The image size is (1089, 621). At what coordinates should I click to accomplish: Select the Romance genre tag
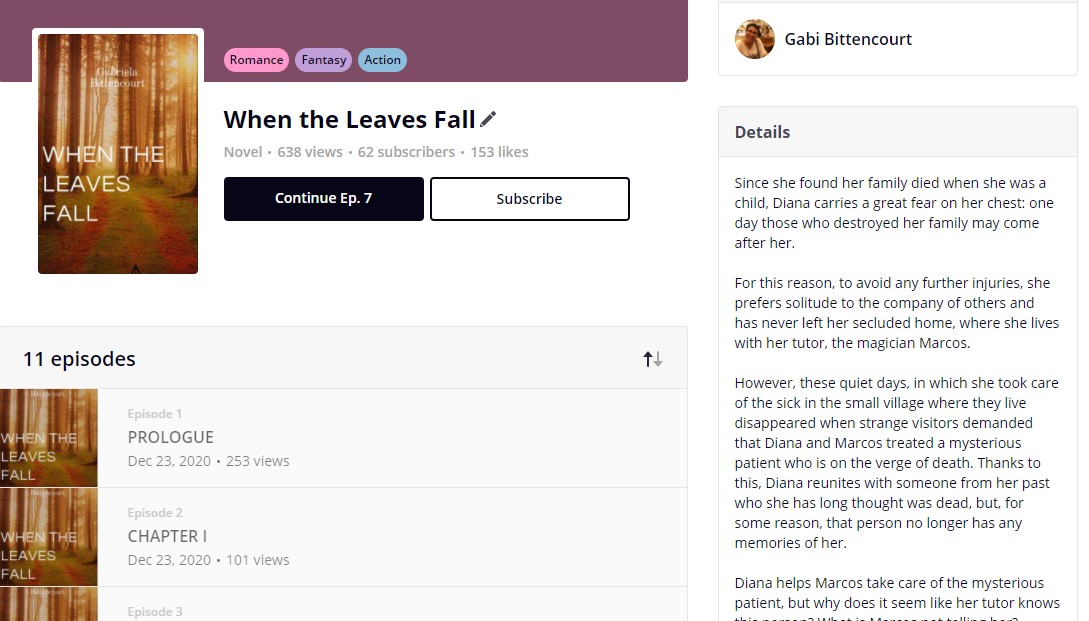(x=256, y=60)
